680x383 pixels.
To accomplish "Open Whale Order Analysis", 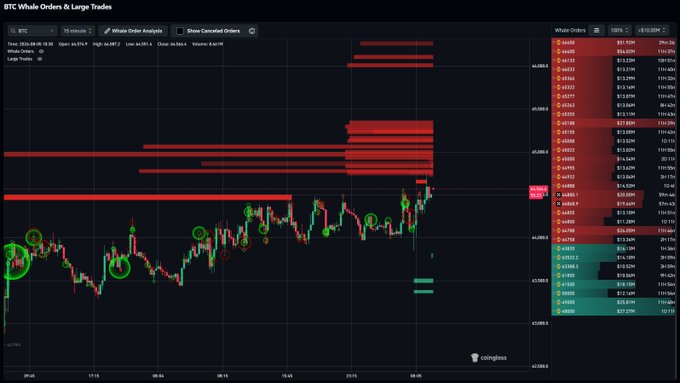I will (x=133, y=31).
